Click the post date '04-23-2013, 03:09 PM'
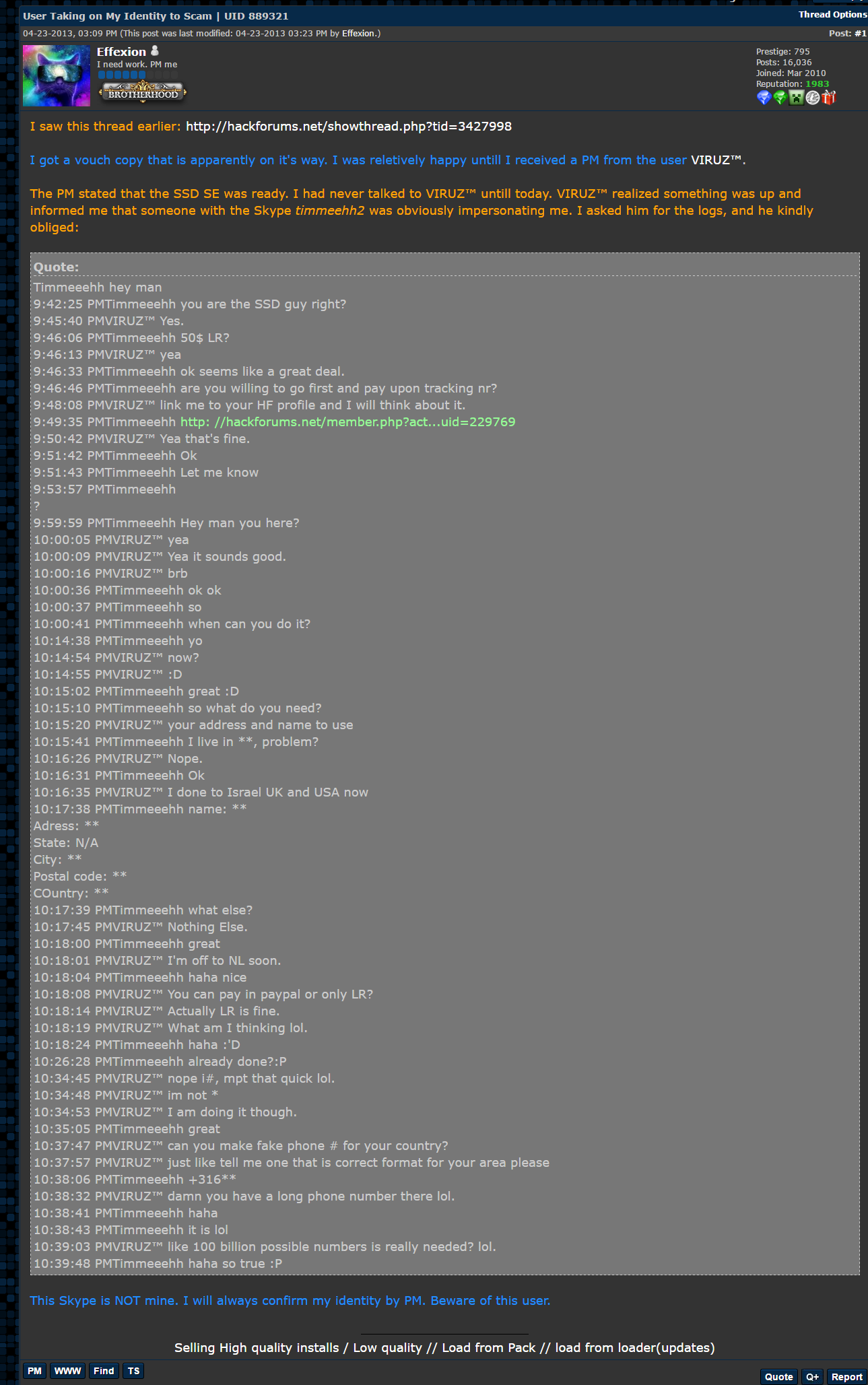 click(x=70, y=33)
